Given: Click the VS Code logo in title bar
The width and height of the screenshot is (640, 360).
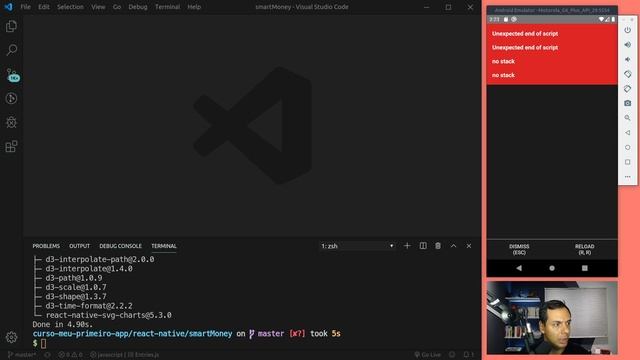Looking at the screenshot, I should [9, 7].
